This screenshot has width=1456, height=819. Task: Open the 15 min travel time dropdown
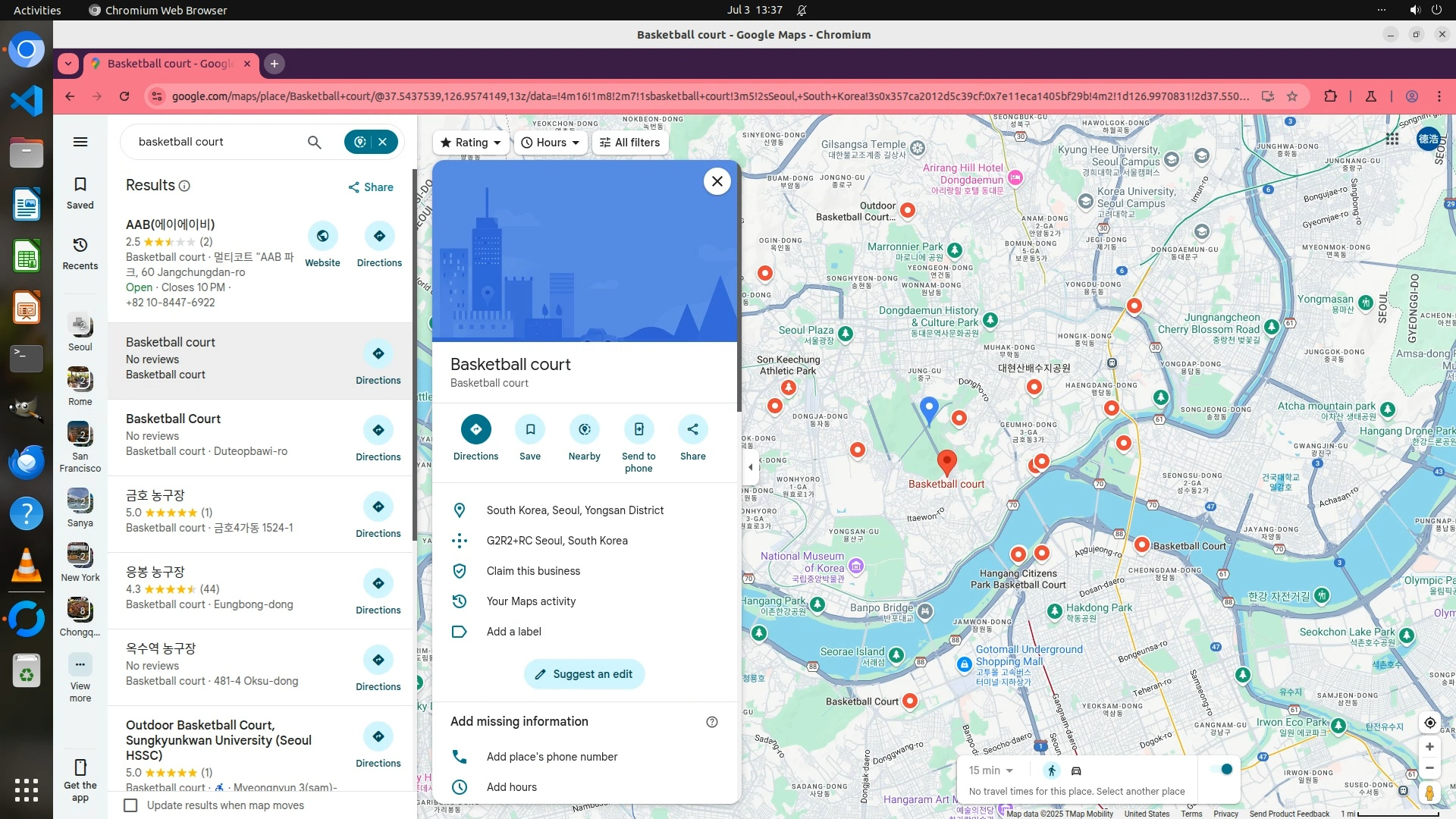coord(990,770)
